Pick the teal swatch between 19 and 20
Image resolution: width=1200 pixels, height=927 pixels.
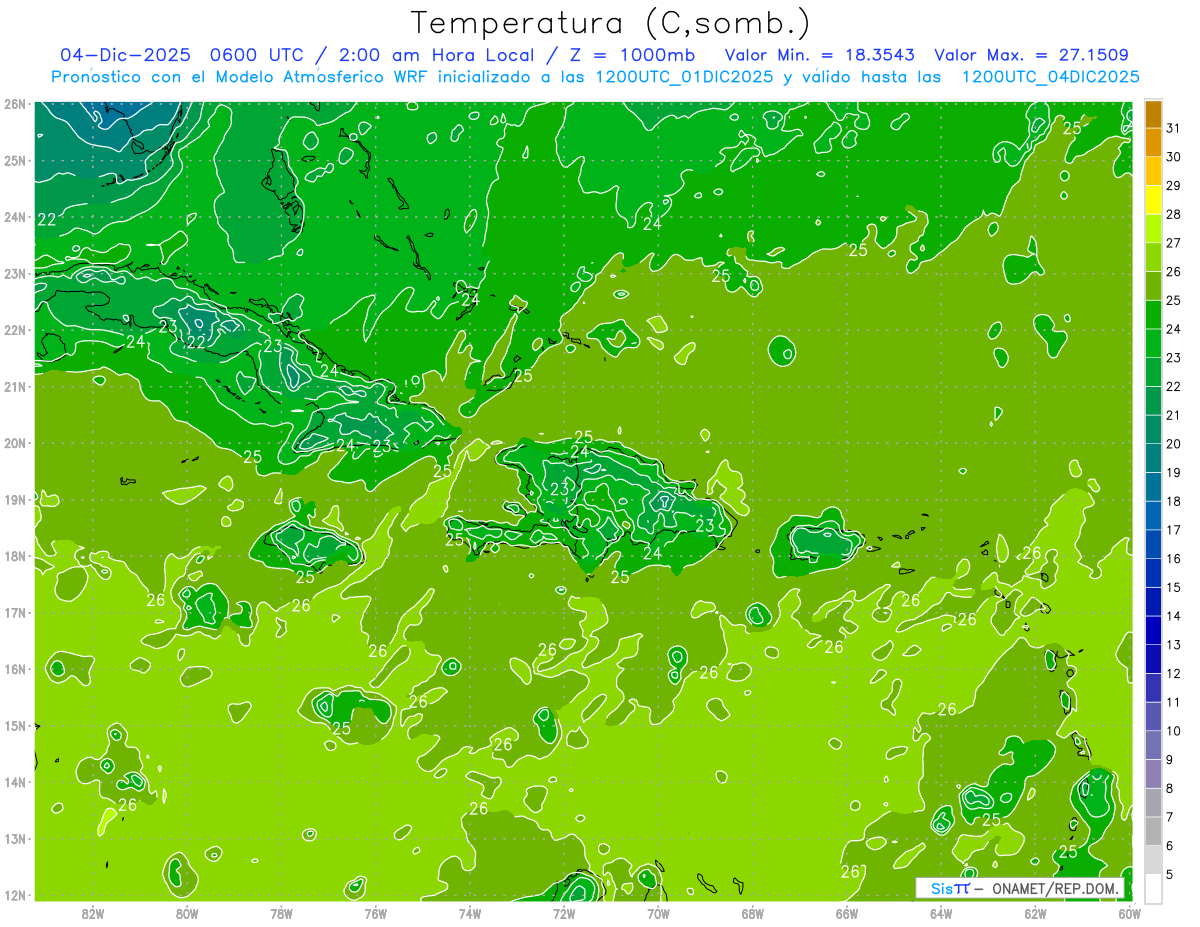pos(1153,458)
